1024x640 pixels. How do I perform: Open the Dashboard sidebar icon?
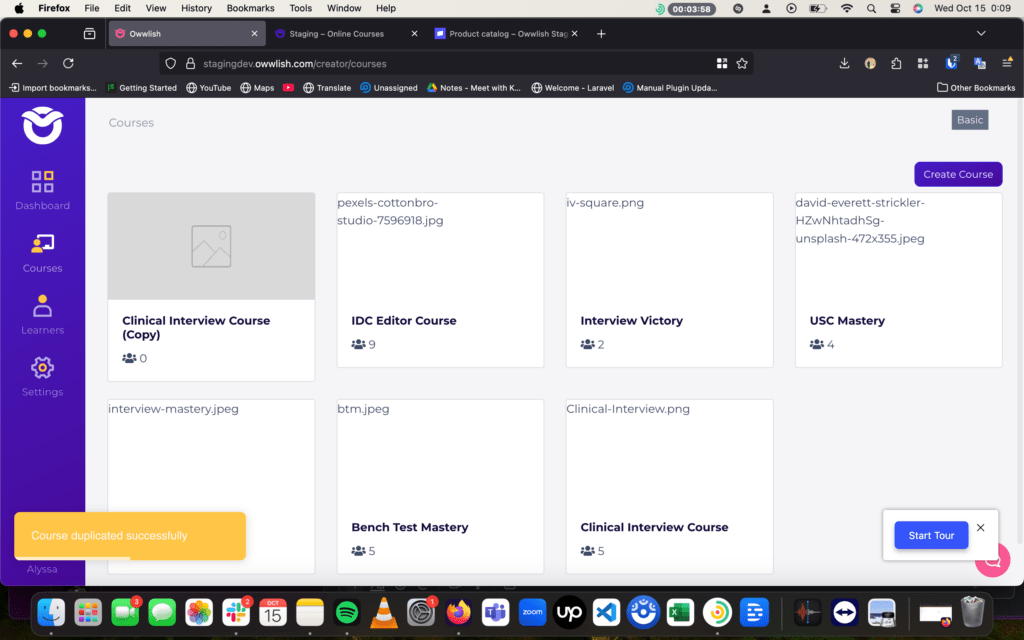click(x=42, y=182)
